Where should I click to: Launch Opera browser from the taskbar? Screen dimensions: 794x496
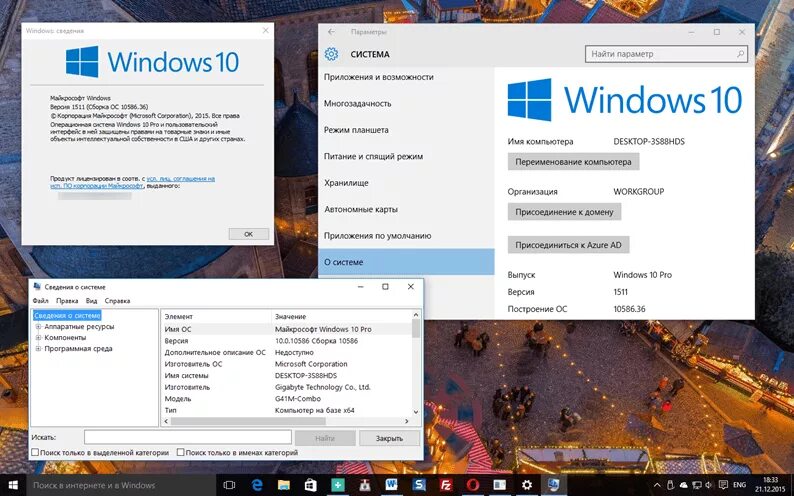(x=473, y=485)
